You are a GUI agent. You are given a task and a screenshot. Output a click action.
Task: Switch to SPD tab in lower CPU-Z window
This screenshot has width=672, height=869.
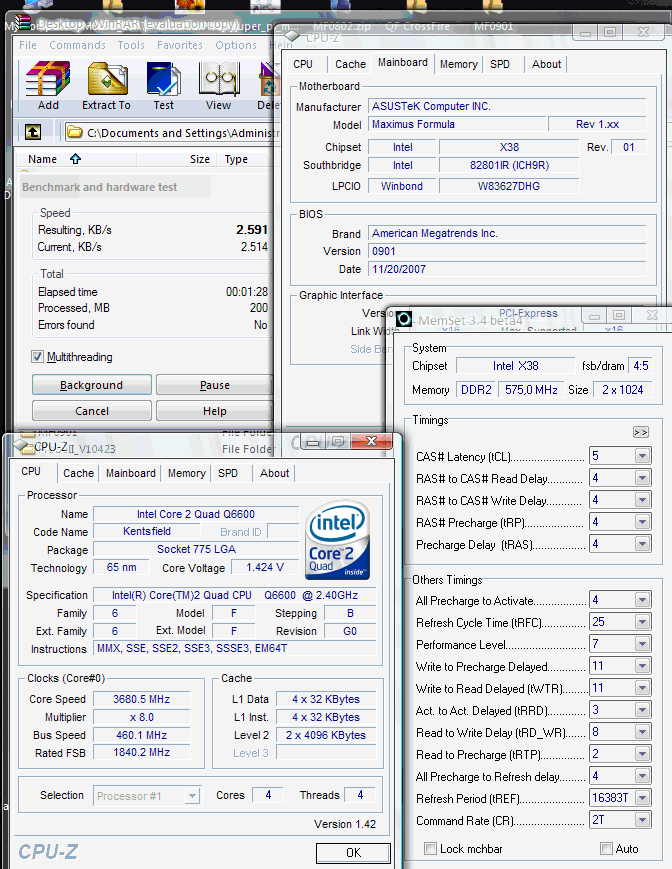pyautogui.click(x=228, y=473)
